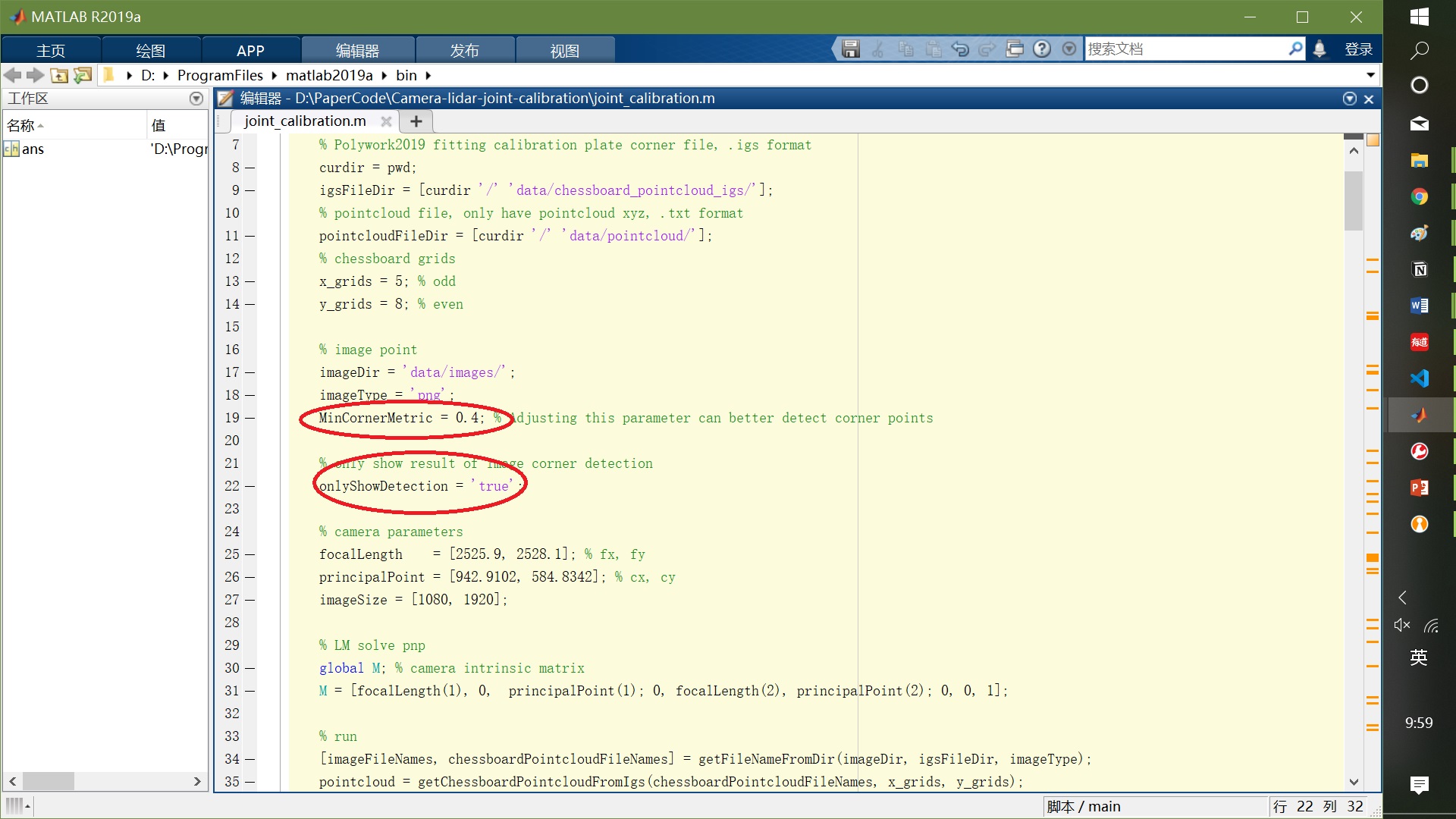Click the 搜索文档 search input field

click(1183, 49)
